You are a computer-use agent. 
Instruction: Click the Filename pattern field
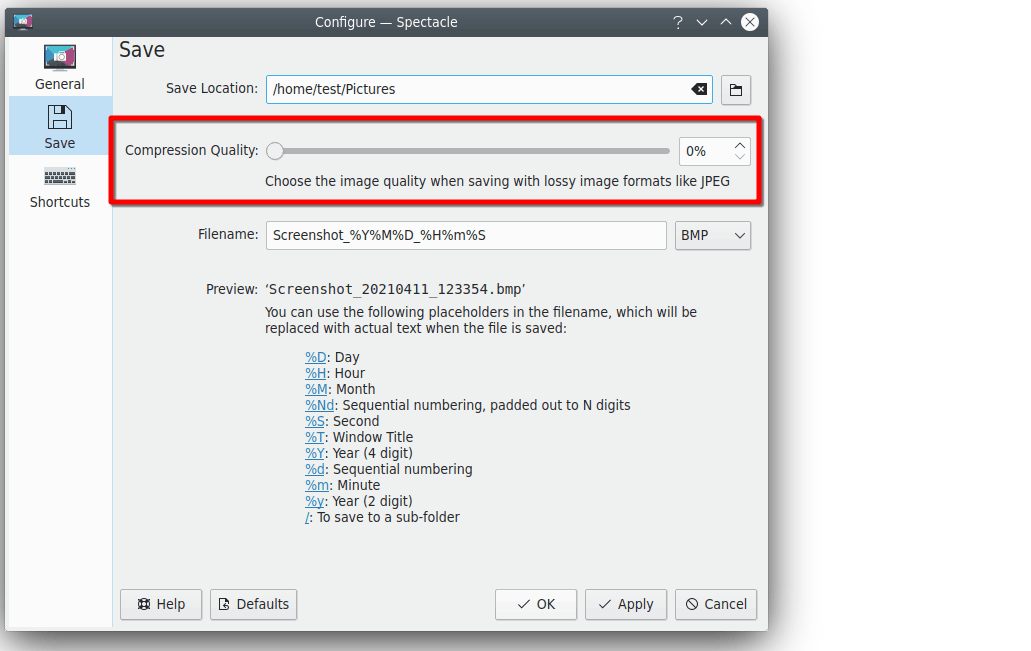(466, 235)
